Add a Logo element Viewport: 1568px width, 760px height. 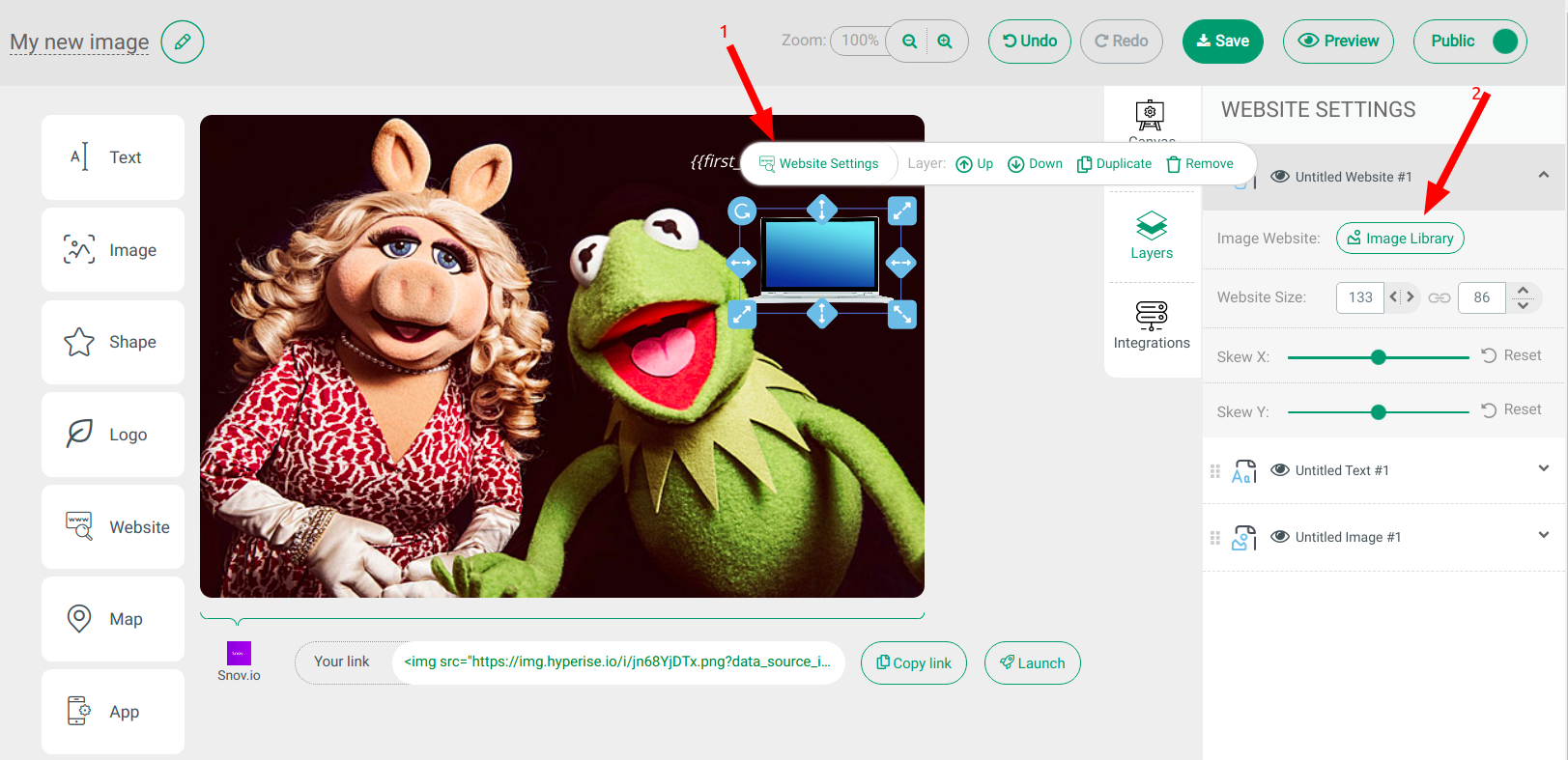pos(113,435)
